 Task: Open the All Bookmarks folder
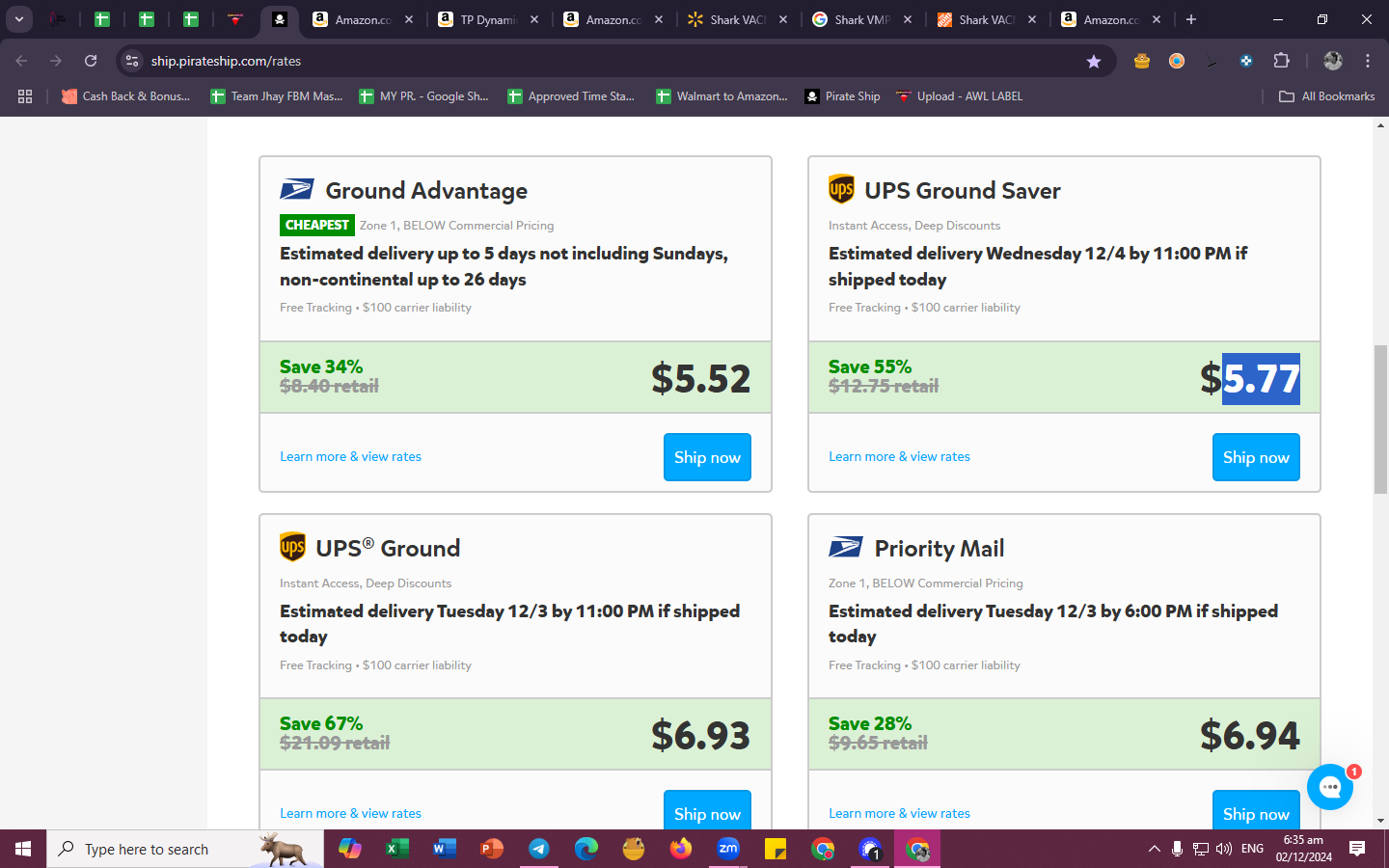1326,96
